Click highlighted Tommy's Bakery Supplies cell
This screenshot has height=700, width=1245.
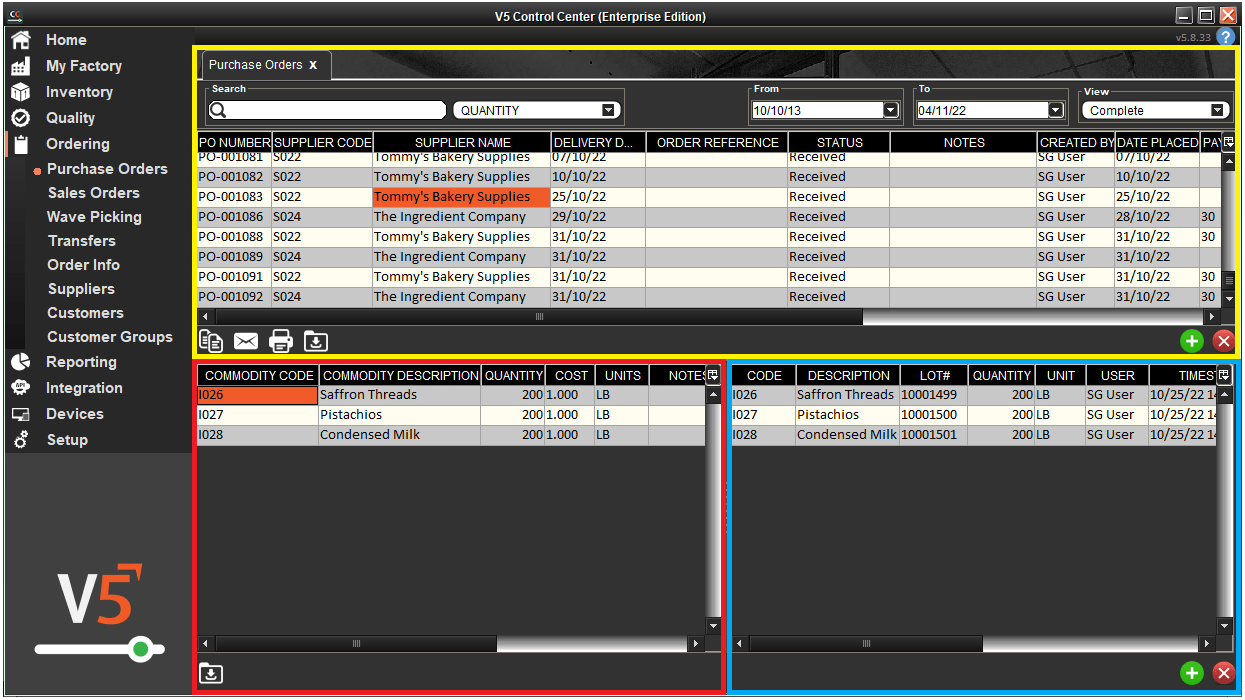point(461,197)
